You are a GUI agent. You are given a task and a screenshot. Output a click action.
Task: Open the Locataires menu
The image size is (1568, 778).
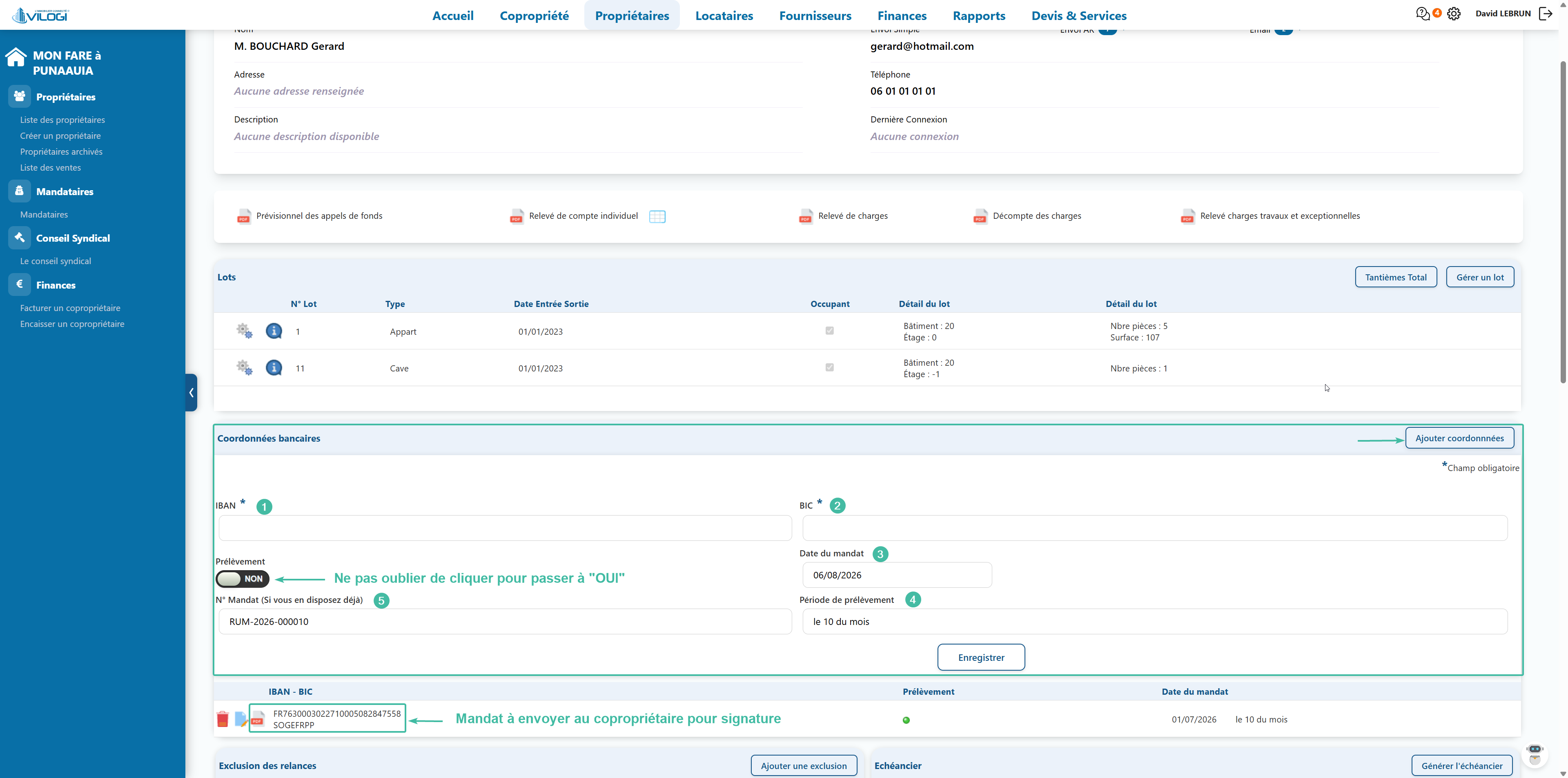(x=724, y=15)
